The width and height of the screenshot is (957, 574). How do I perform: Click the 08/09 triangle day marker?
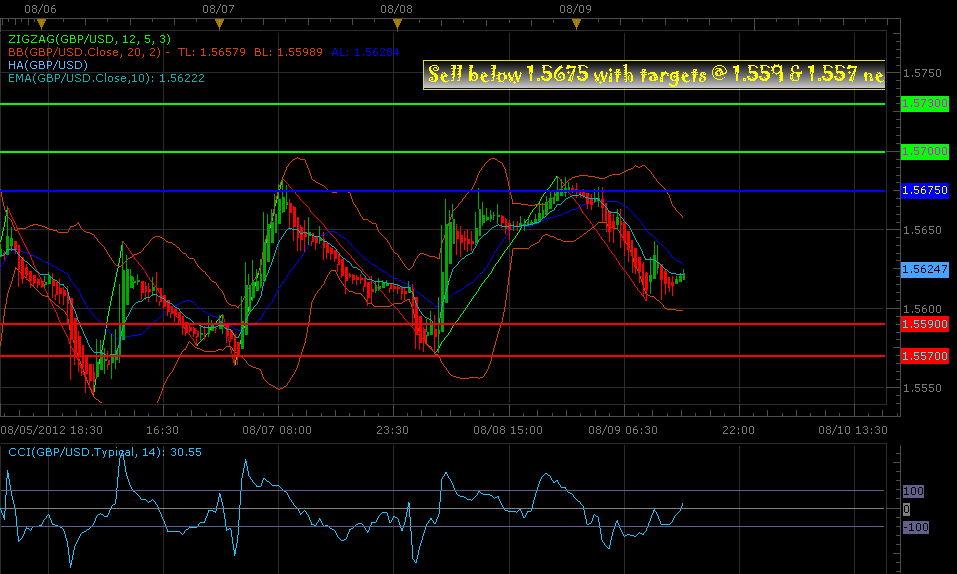point(576,24)
